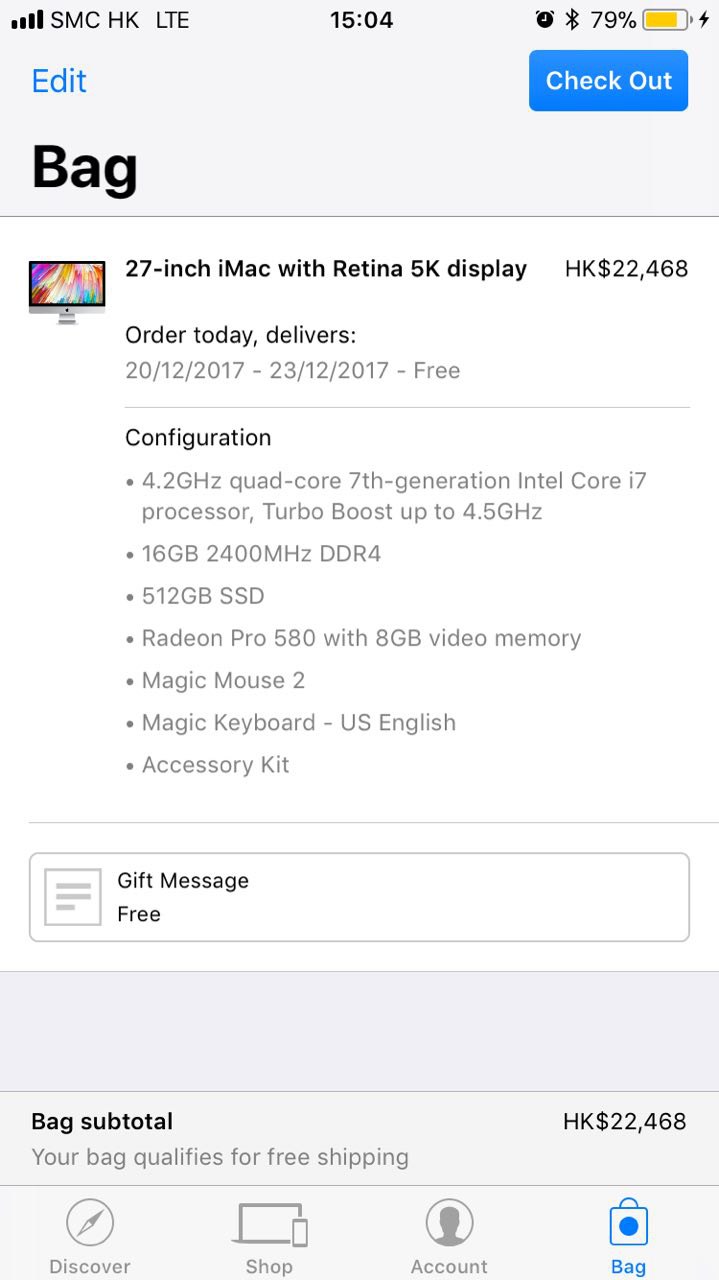Viewport: 719px width, 1280px height.
Task: Tap the alarm clock status icon
Action: pyautogui.click(x=544, y=20)
